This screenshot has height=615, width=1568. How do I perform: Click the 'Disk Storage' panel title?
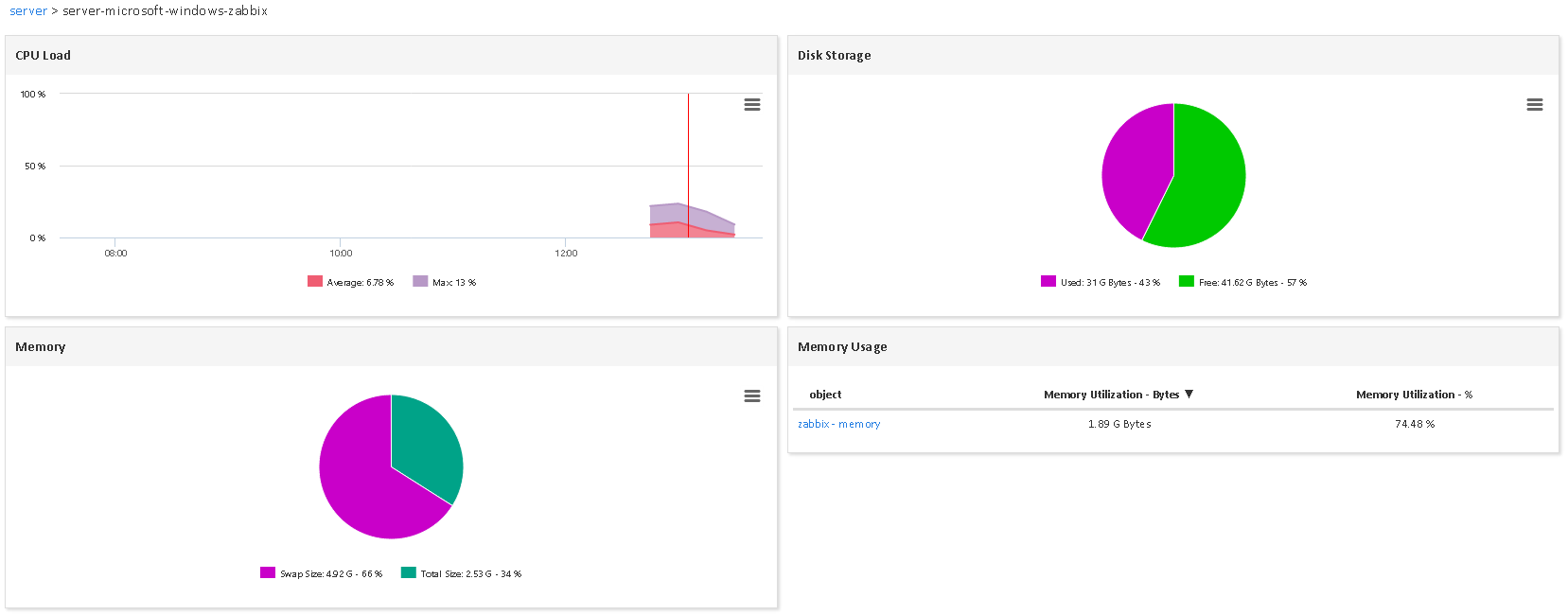tap(834, 56)
